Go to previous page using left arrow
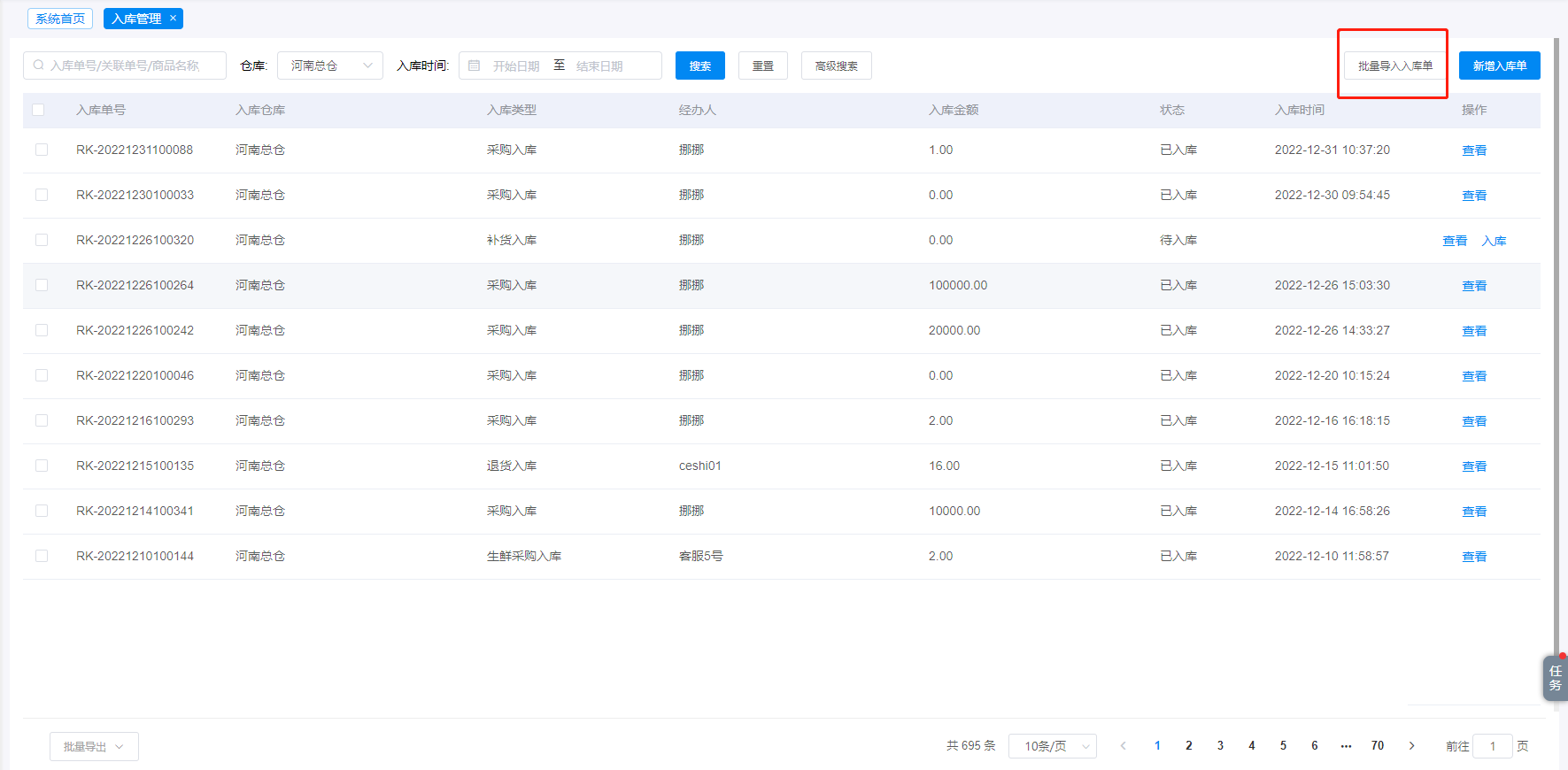The height and width of the screenshot is (770, 1568). [x=1123, y=746]
